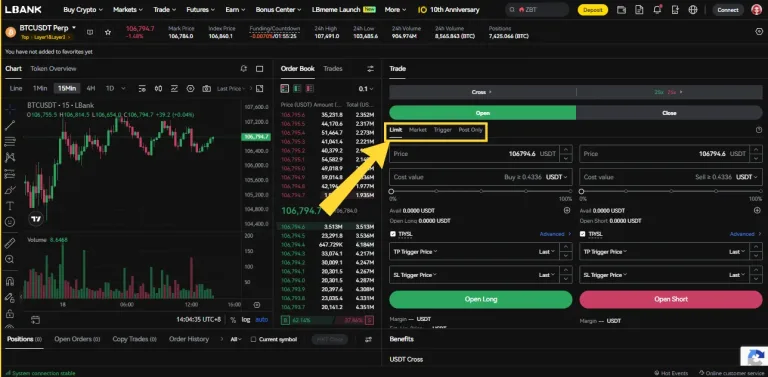Open the Last Price chart dropdown
This screenshot has height=377, width=768.
pos(232,89)
